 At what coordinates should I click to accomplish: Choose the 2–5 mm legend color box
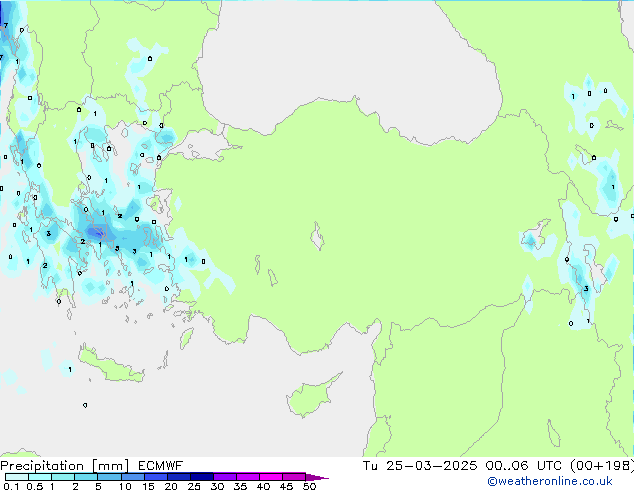point(86,477)
